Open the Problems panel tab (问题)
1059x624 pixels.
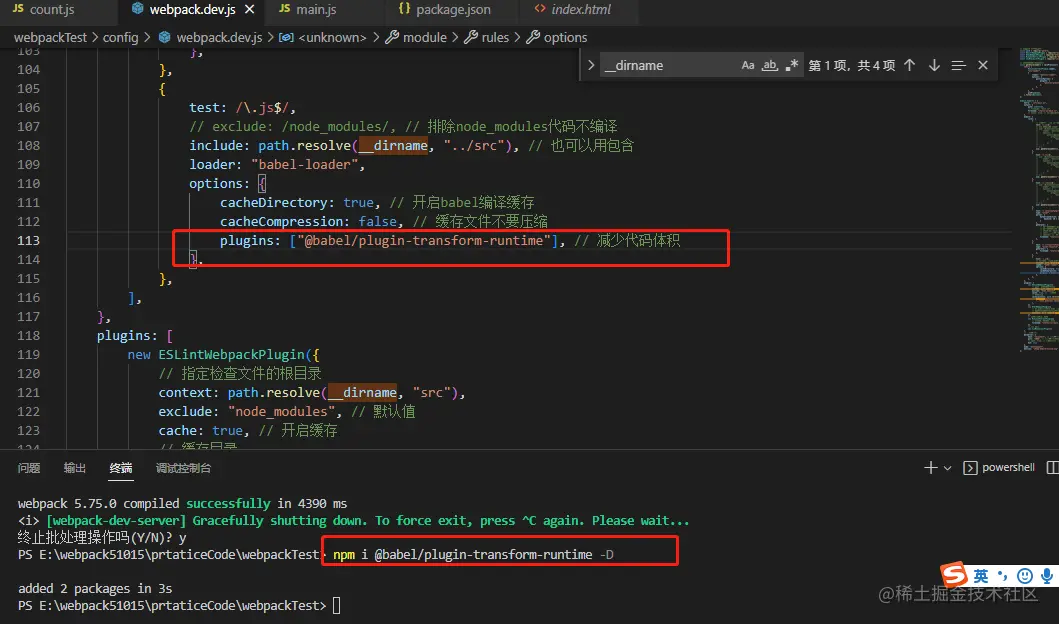point(28,468)
